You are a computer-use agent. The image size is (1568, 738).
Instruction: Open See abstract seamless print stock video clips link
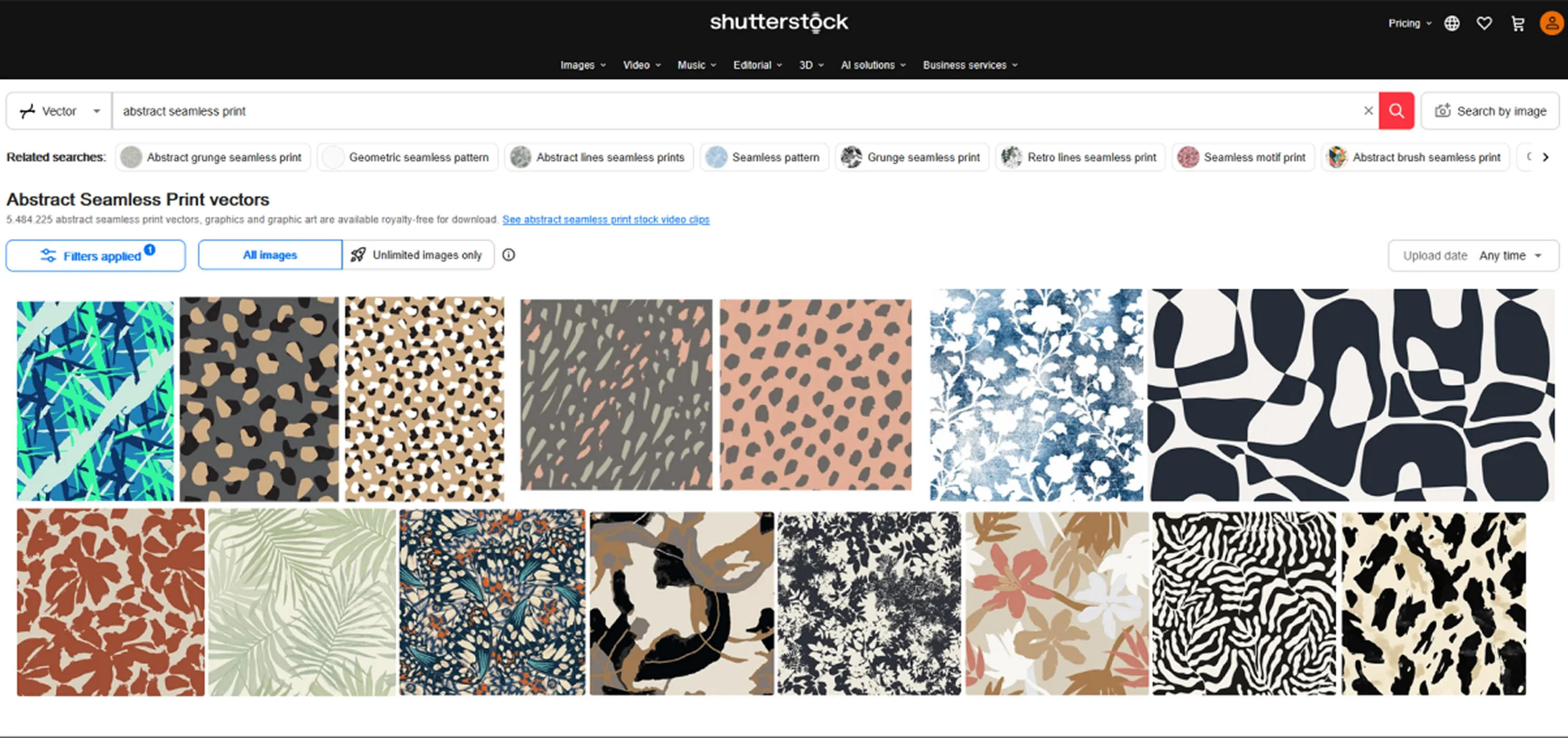pyautogui.click(x=606, y=220)
